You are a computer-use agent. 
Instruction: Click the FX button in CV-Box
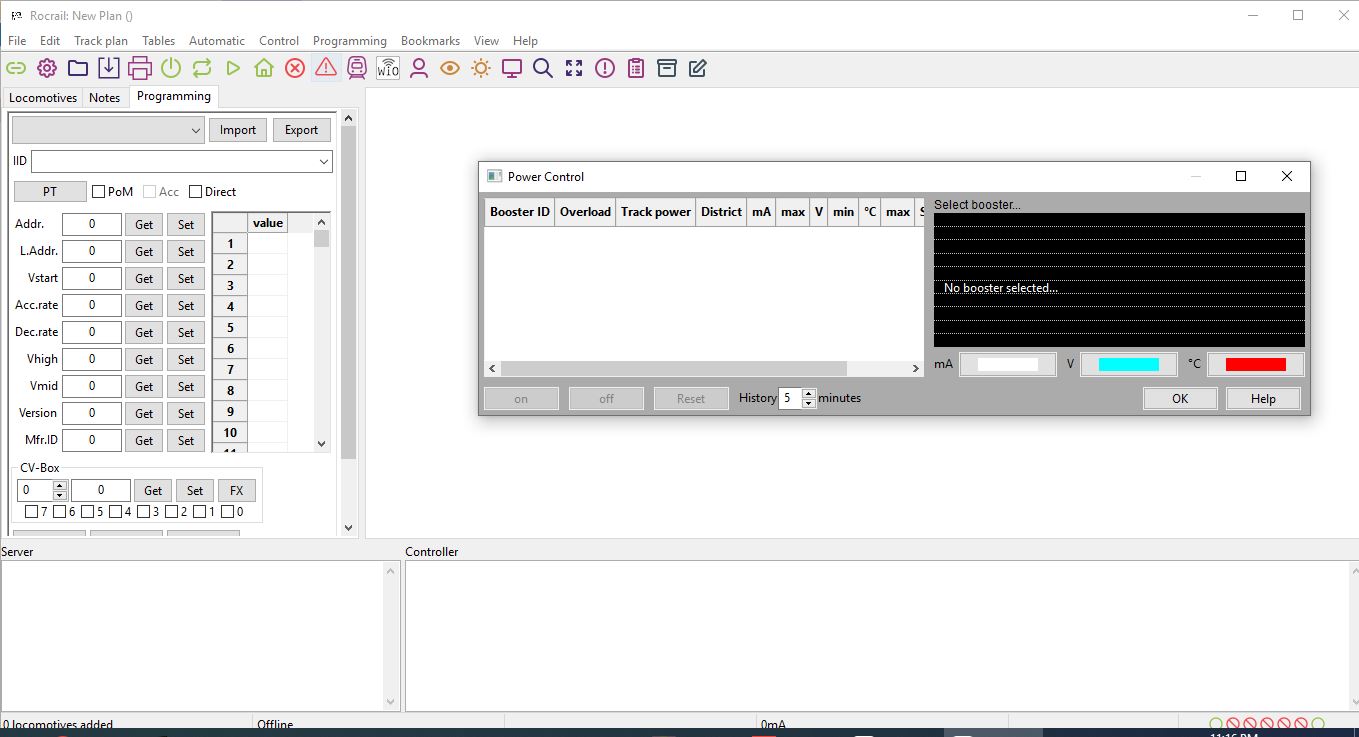click(x=236, y=490)
